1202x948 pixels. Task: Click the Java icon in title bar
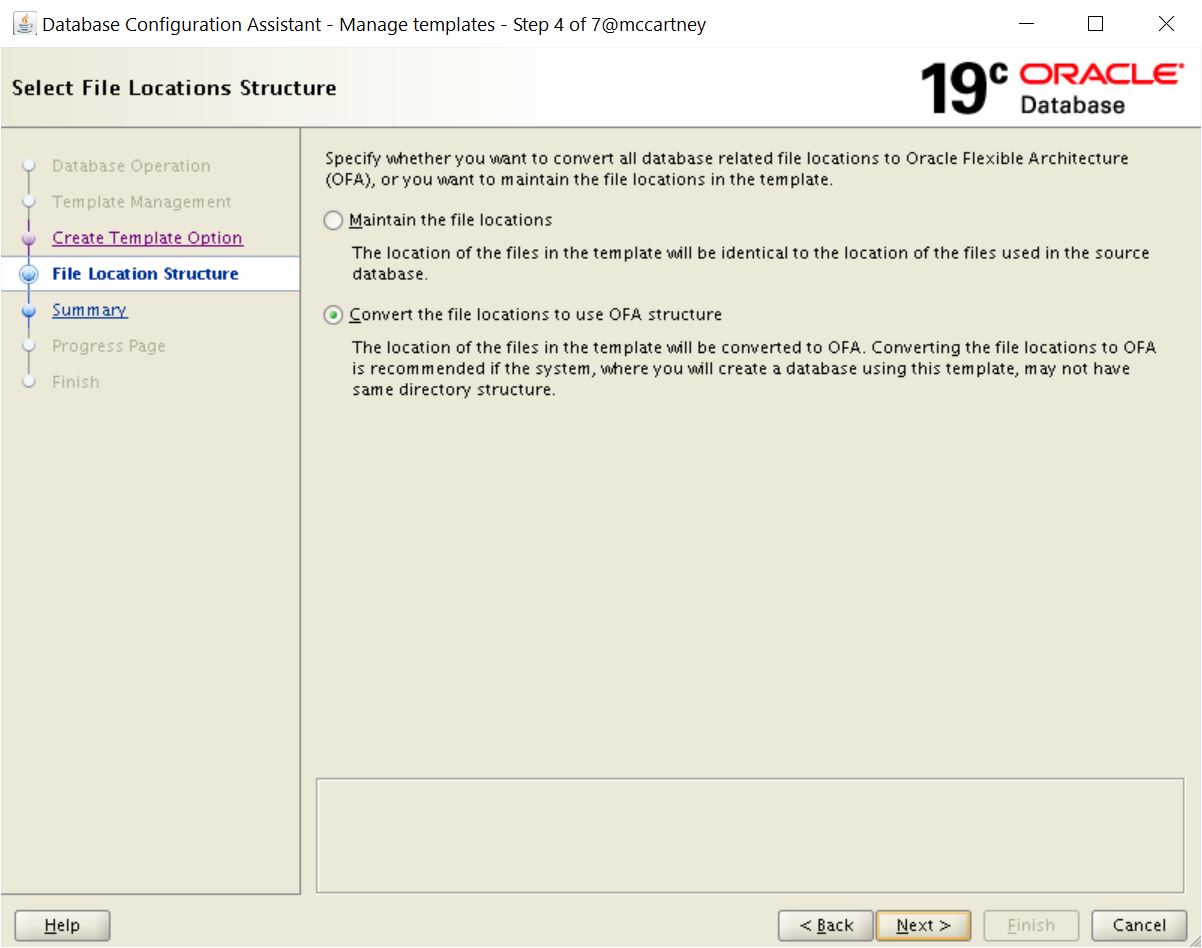(x=24, y=24)
